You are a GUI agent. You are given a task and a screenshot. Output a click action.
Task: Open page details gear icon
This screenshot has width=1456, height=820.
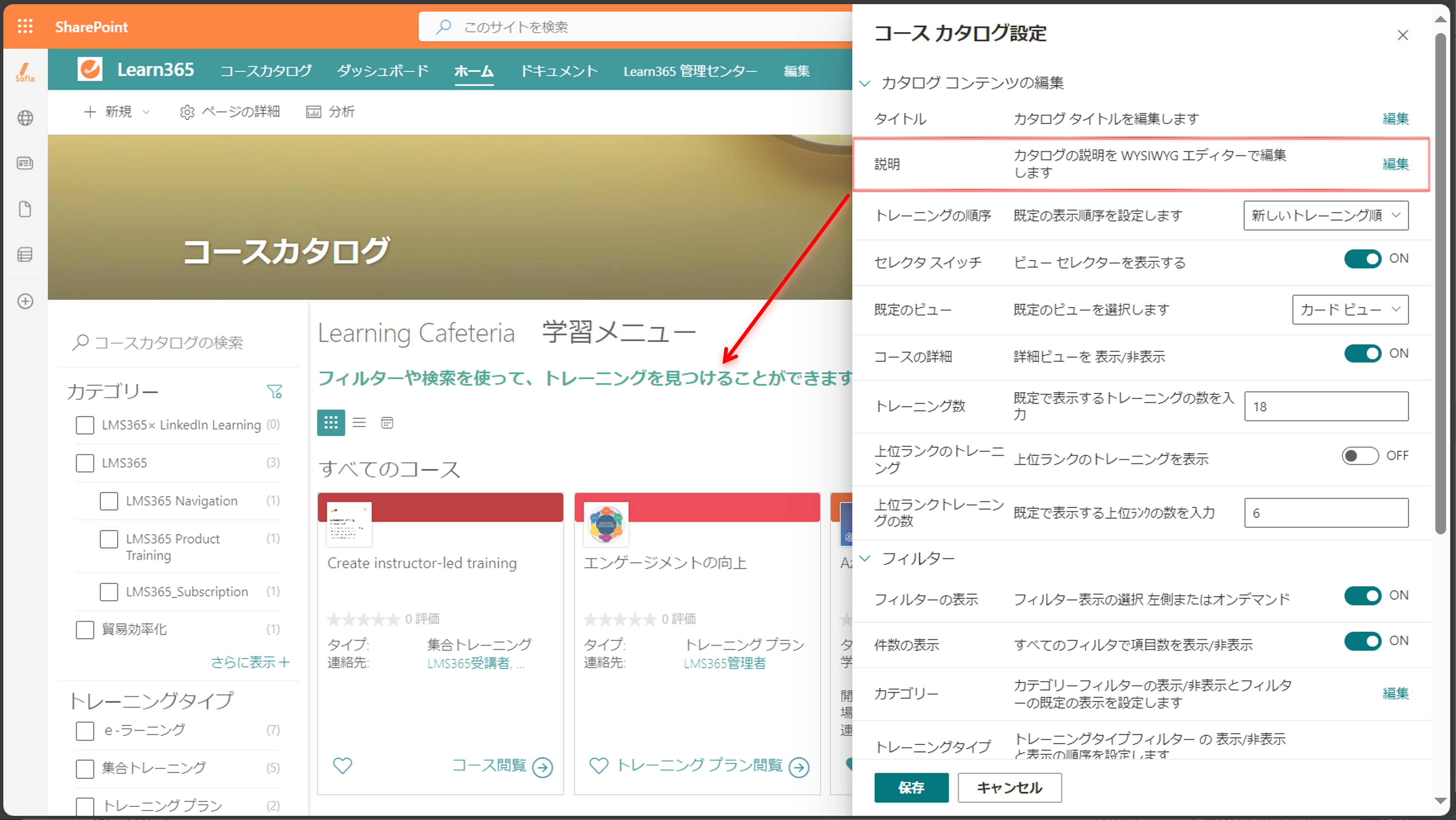[x=187, y=112]
